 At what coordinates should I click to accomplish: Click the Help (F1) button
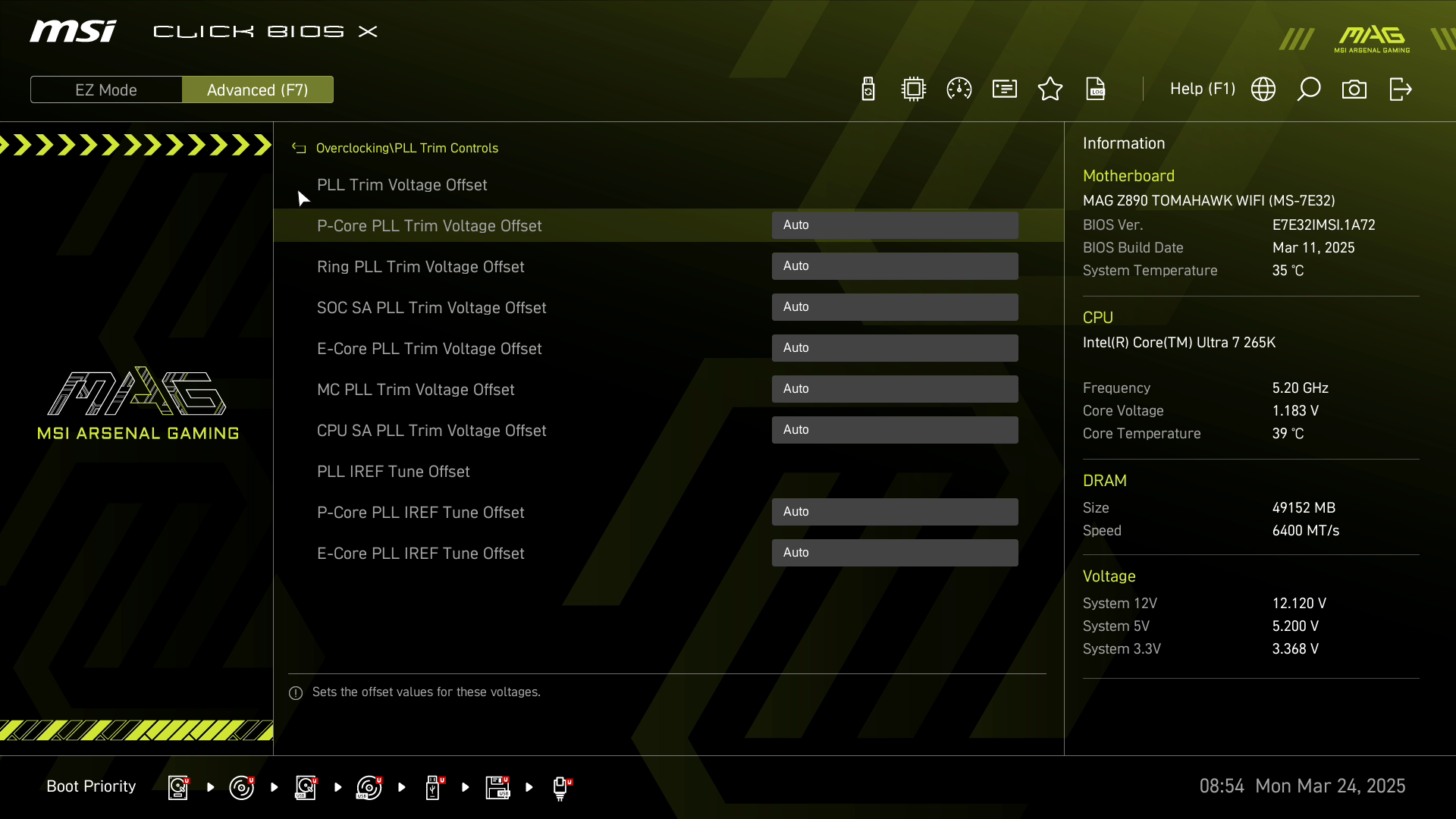[x=1202, y=89]
